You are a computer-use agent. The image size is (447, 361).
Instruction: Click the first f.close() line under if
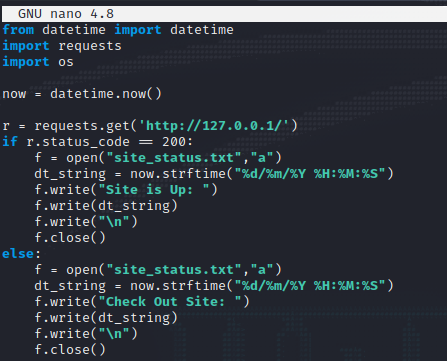pos(70,238)
